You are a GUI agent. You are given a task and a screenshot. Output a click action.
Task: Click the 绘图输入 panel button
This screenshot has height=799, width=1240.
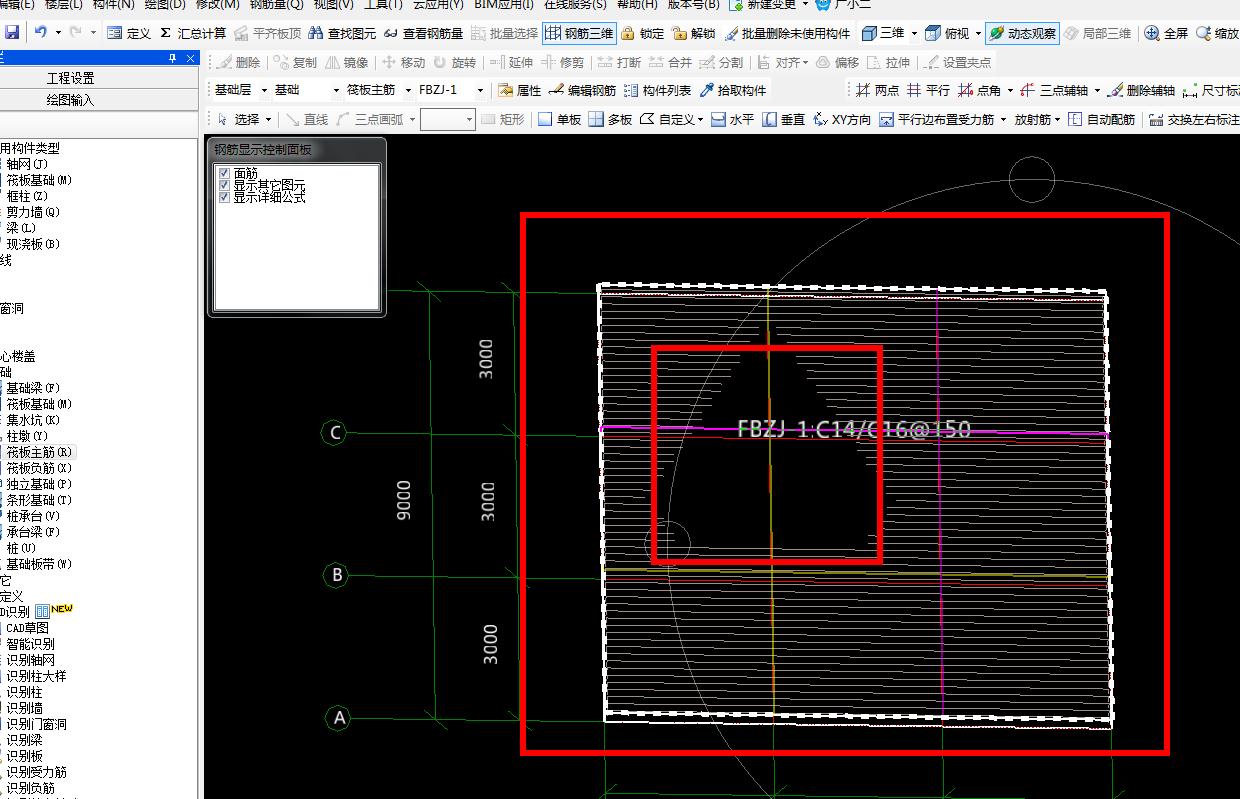(70, 100)
